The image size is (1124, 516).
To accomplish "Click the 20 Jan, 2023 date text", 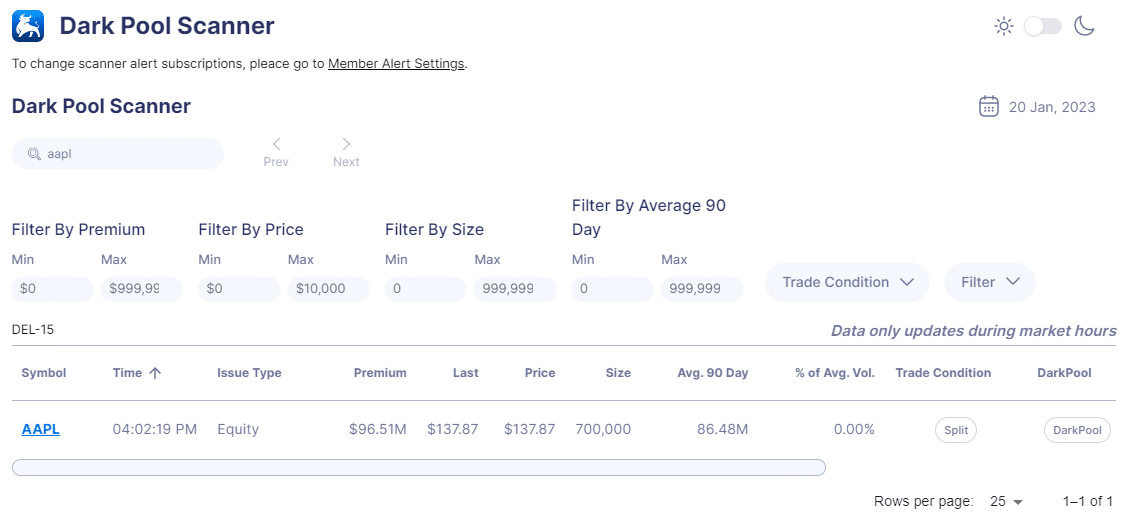I will coord(1052,108).
